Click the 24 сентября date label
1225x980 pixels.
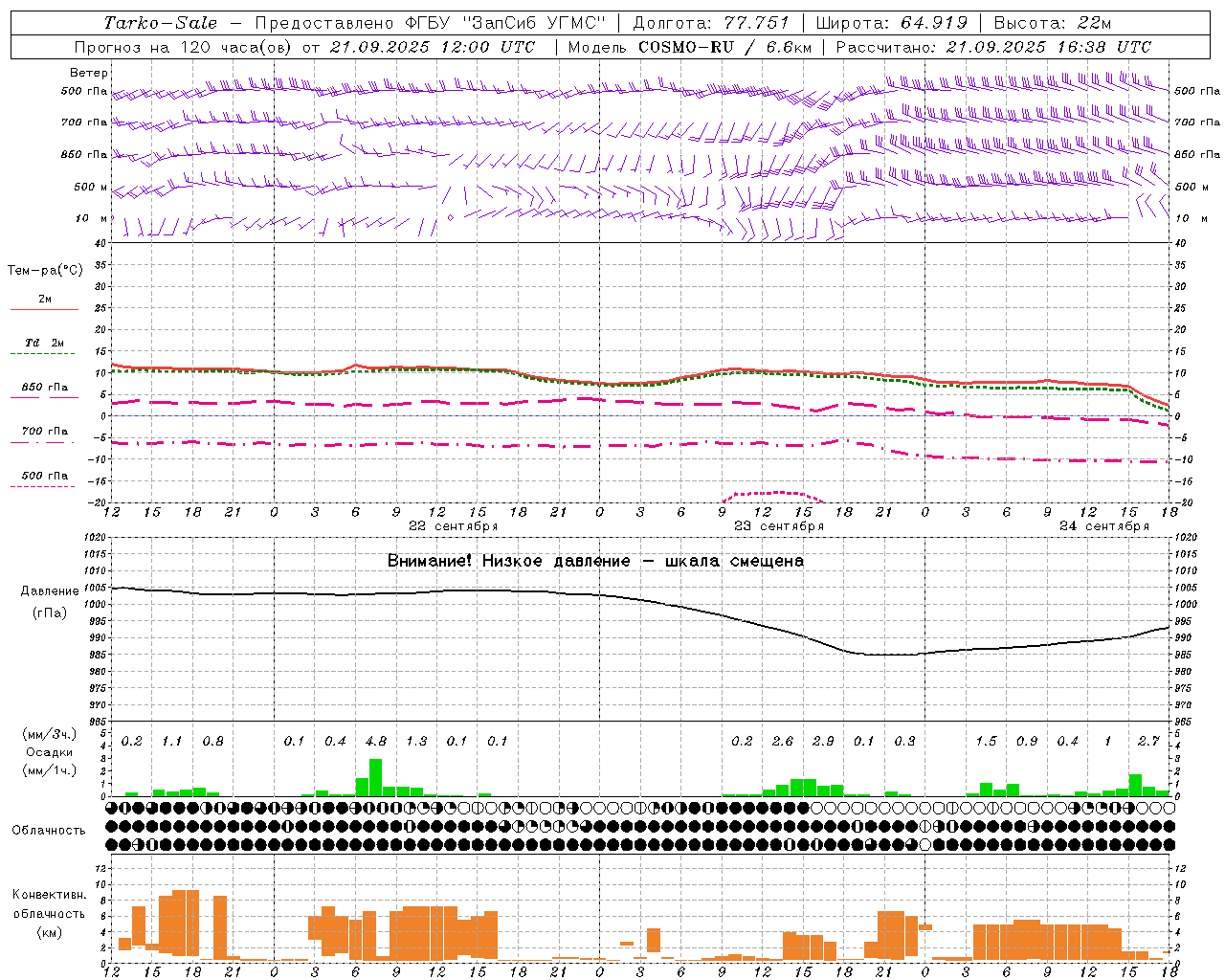click(x=1104, y=526)
